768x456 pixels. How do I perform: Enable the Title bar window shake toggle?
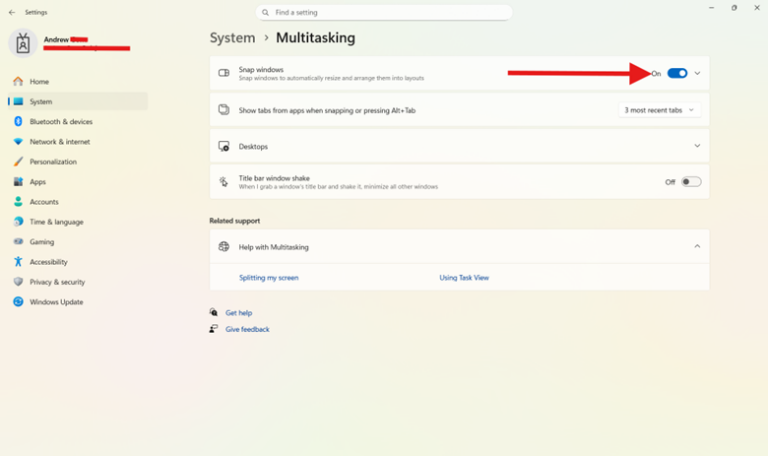[x=691, y=182]
